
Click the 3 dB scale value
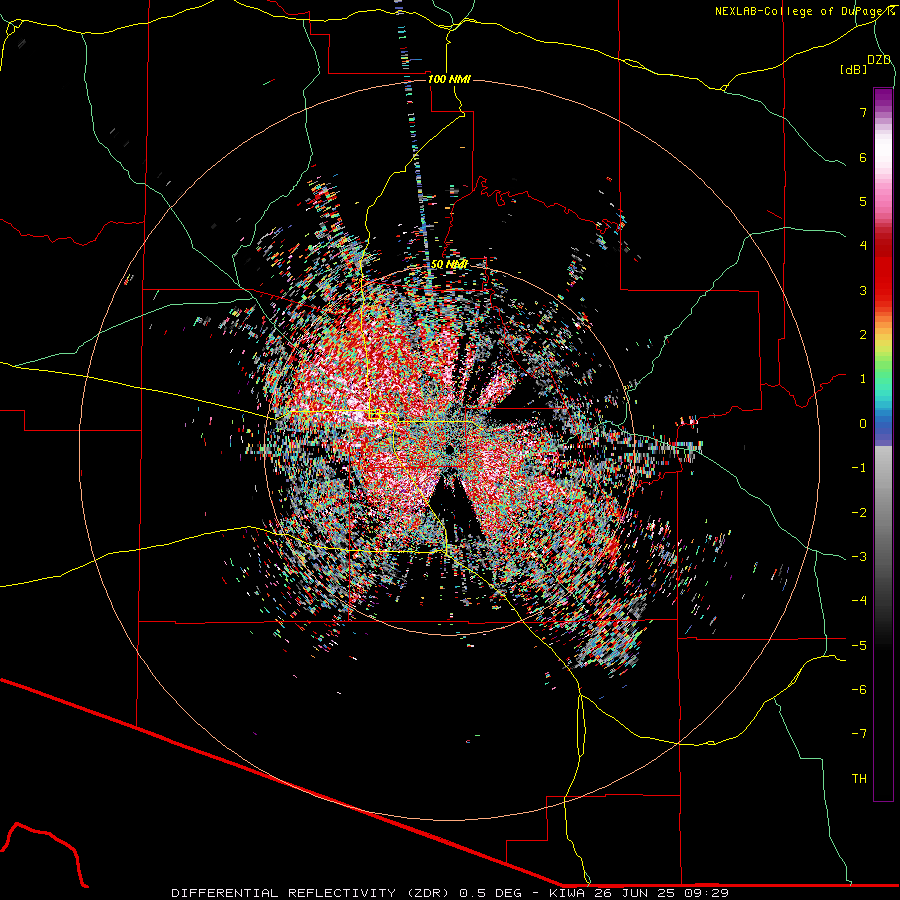coord(863,290)
